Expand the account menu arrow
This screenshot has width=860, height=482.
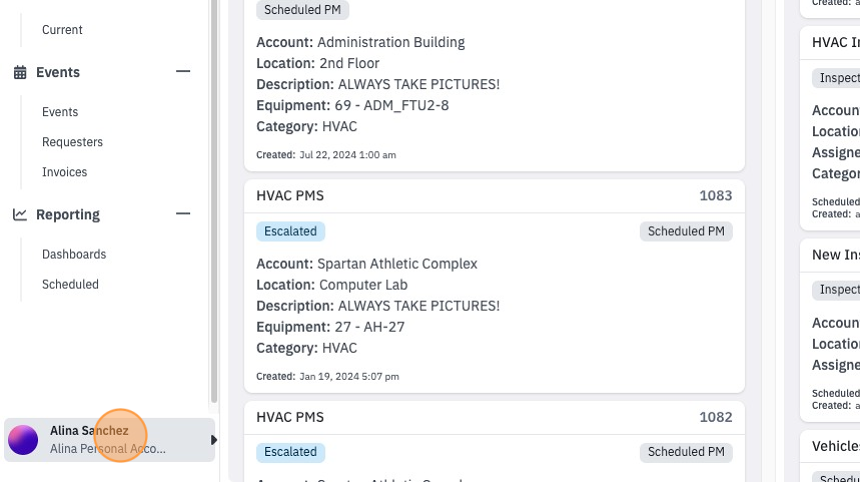214,440
